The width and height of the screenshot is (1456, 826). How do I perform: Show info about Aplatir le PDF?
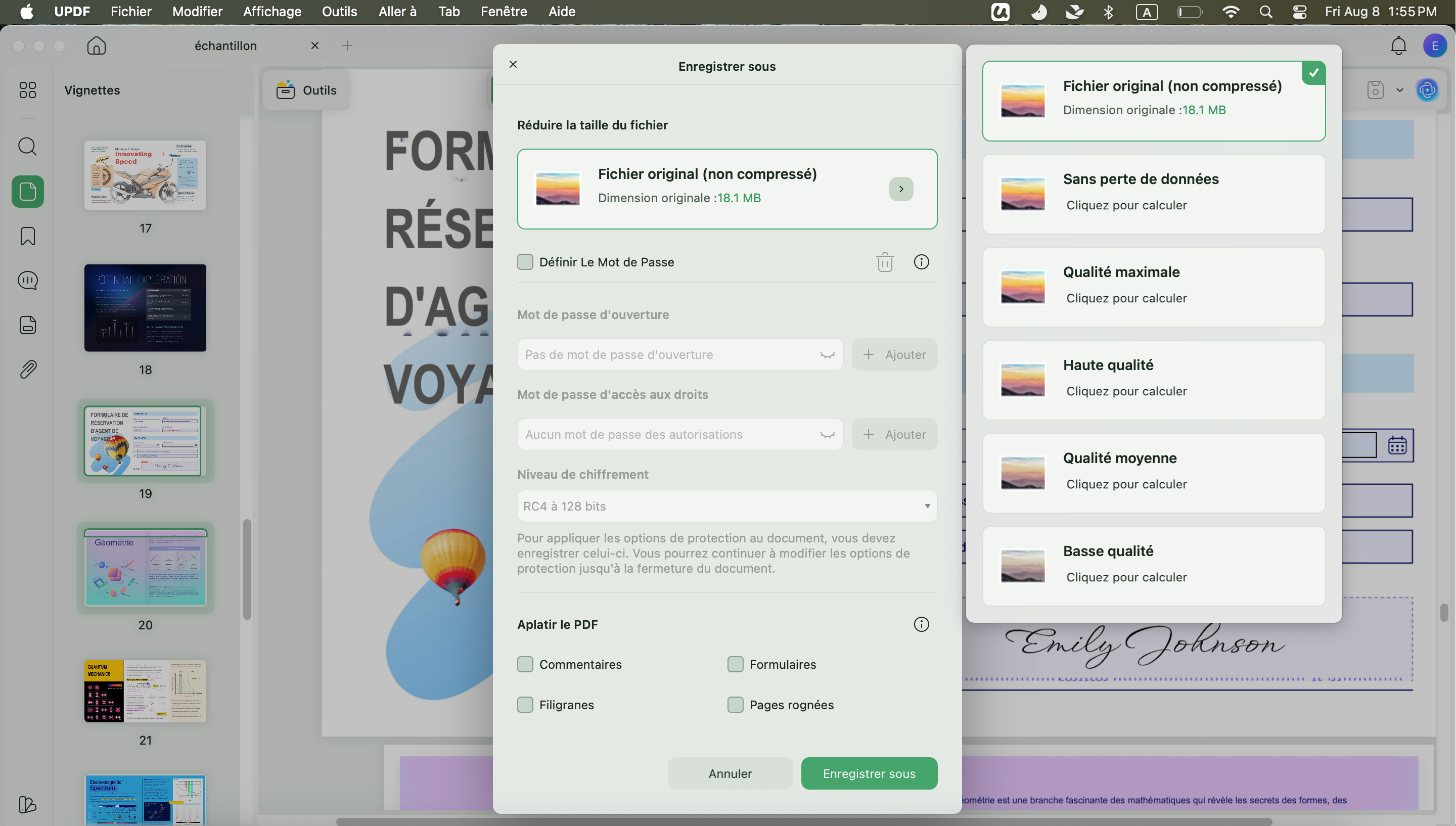tap(921, 624)
